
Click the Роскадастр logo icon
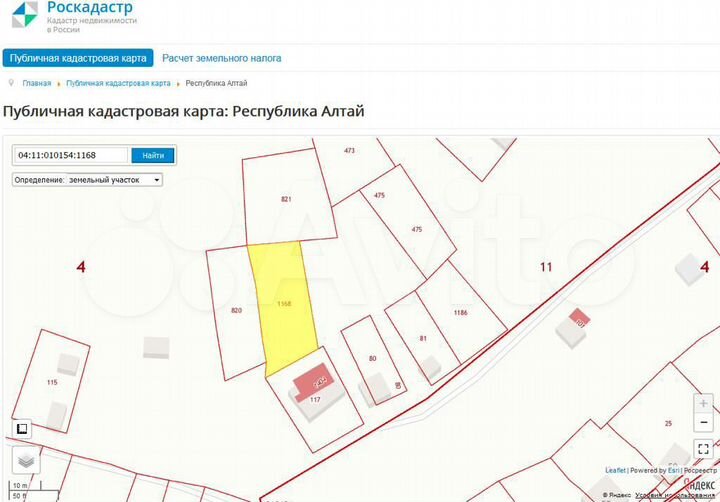22,14
